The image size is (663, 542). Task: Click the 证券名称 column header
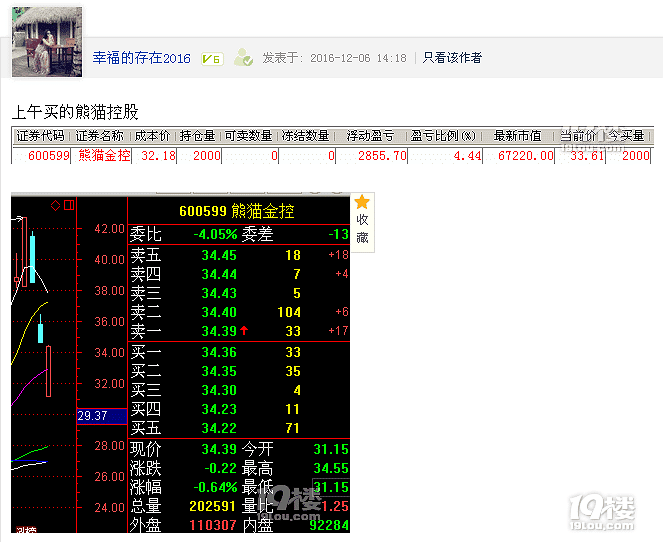point(100,136)
